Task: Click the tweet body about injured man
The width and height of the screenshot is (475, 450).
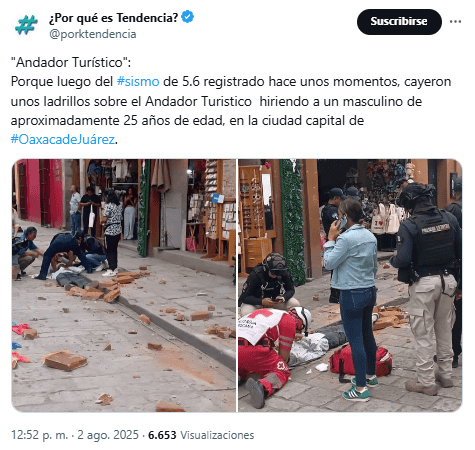Action: pyautogui.click(x=231, y=110)
